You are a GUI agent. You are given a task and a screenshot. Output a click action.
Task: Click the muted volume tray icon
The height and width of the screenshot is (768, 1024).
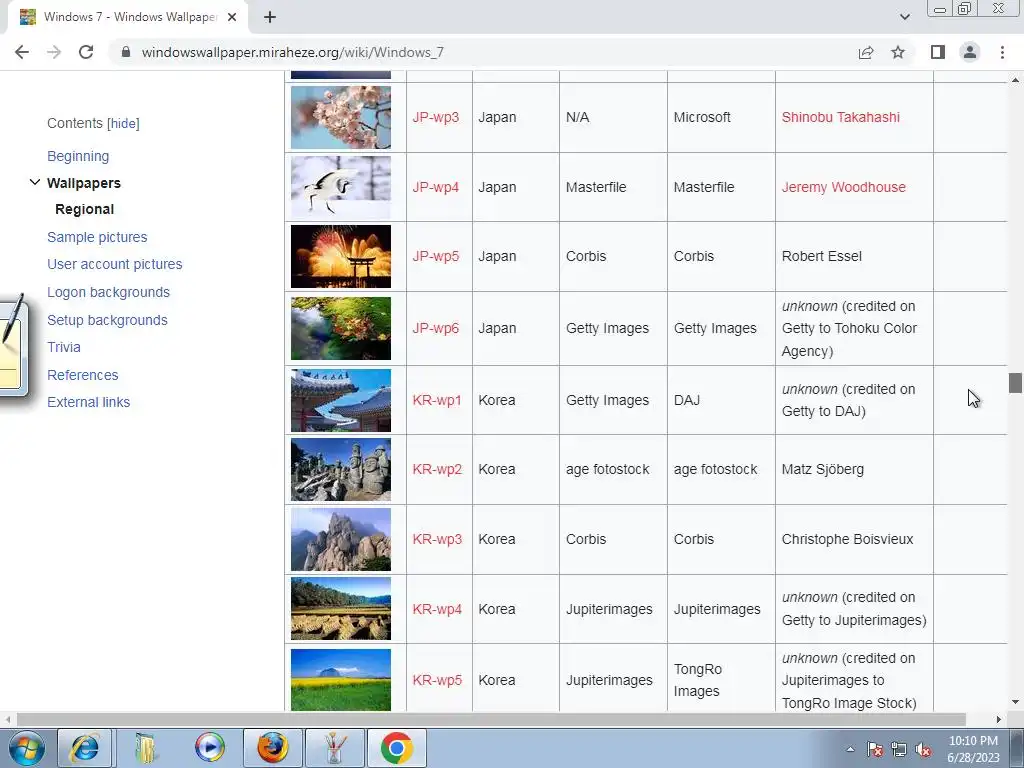(923, 749)
